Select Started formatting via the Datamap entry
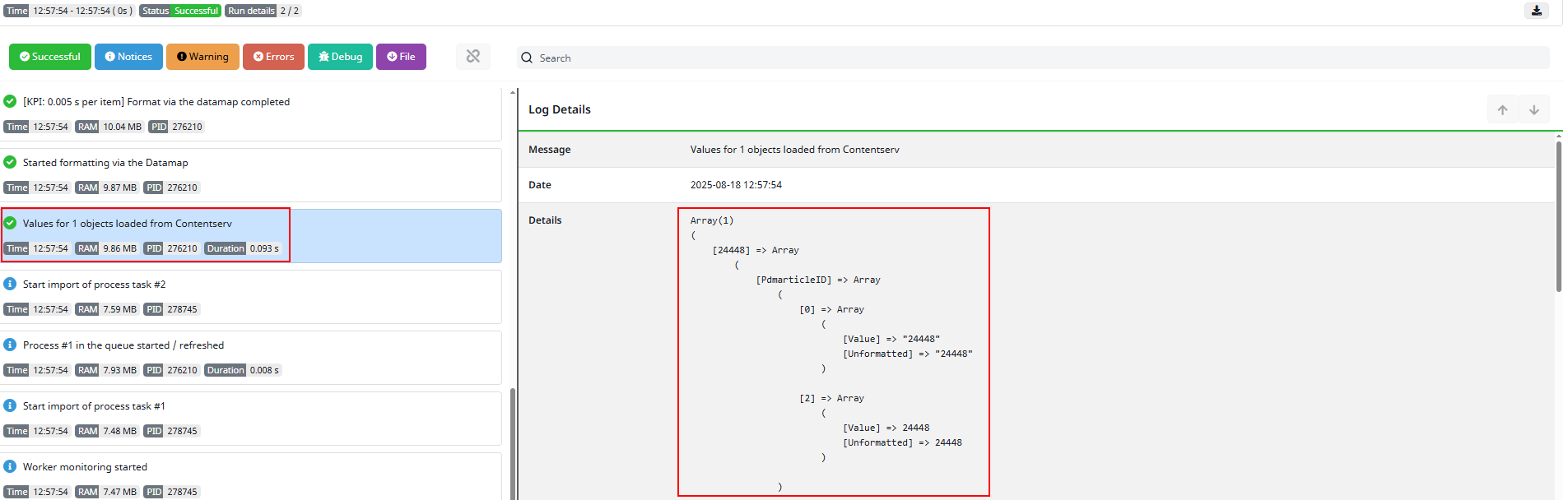 251,175
